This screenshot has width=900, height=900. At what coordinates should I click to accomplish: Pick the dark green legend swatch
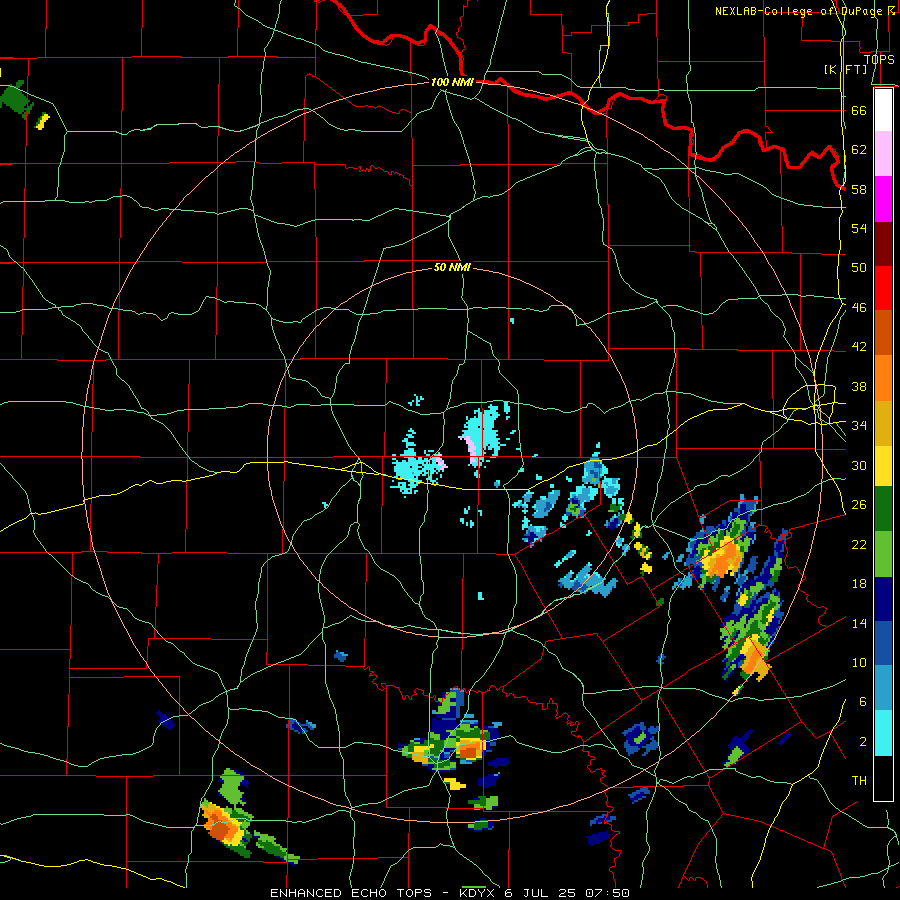[883, 509]
